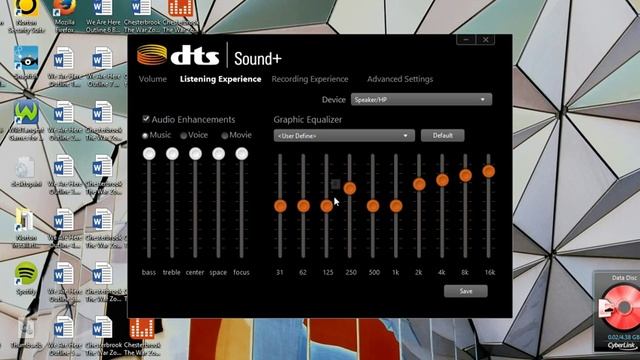Click the 31 Hz equalizer slider knob
The height and width of the screenshot is (360, 640).
(280, 206)
